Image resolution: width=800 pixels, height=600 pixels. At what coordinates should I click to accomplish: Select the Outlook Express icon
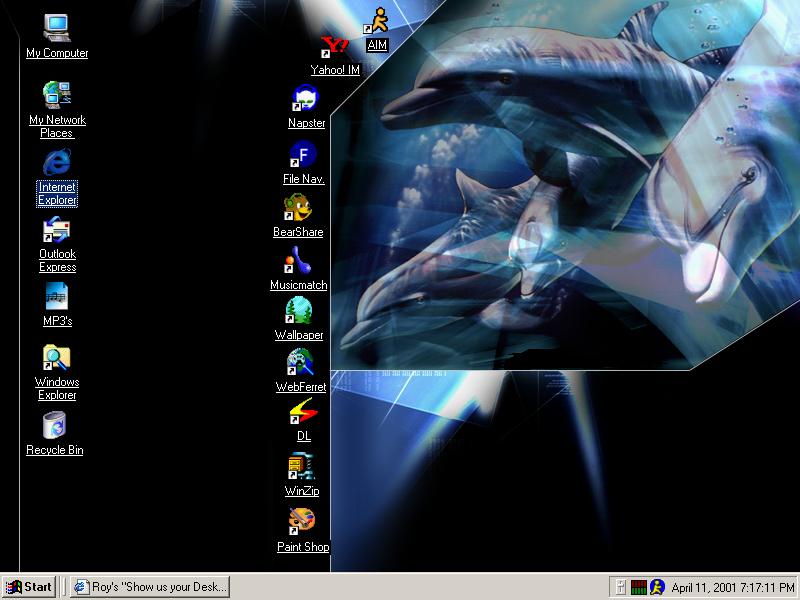(57, 230)
